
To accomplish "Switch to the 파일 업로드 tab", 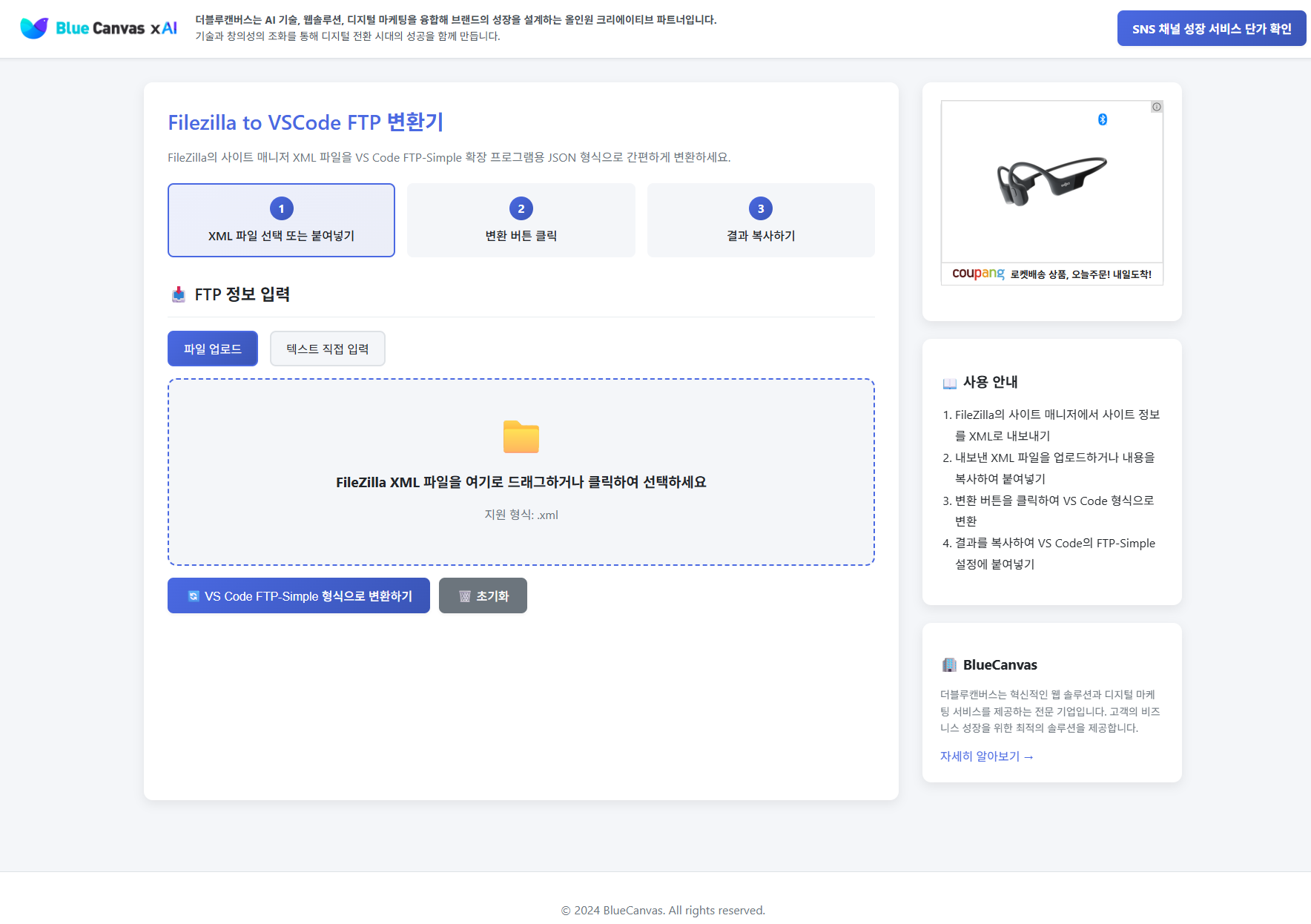I will click(212, 349).
